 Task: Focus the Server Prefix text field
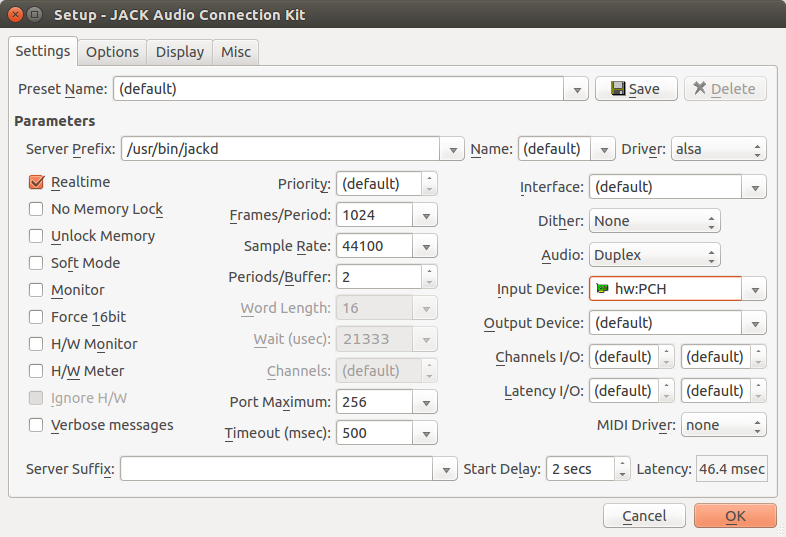pyautogui.click(x=280, y=149)
